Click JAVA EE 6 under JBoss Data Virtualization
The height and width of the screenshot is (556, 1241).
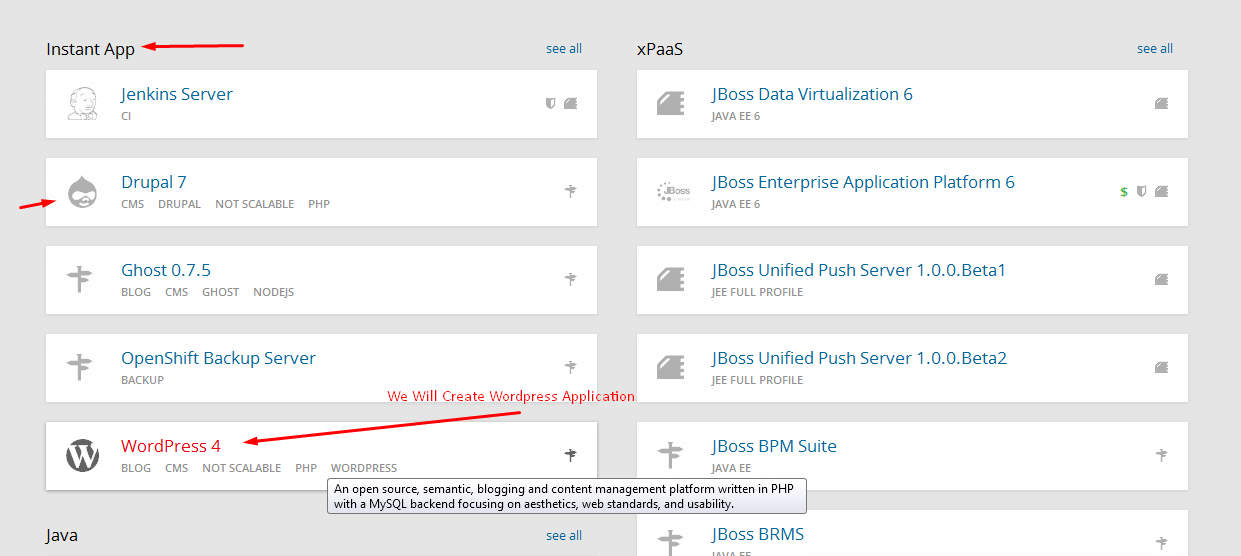pos(736,116)
